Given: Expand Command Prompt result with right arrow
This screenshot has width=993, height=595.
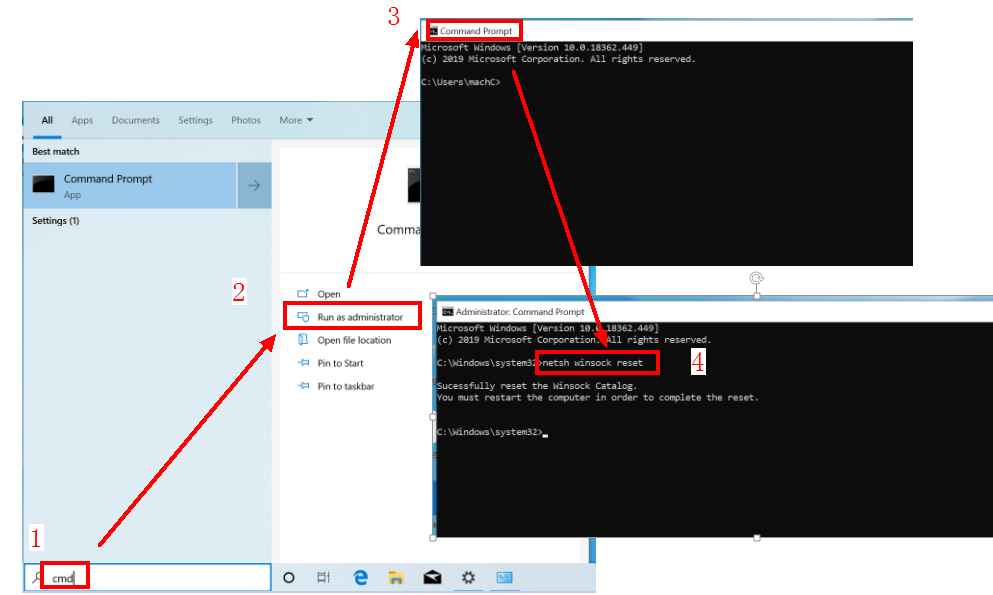Looking at the screenshot, I should 254,185.
